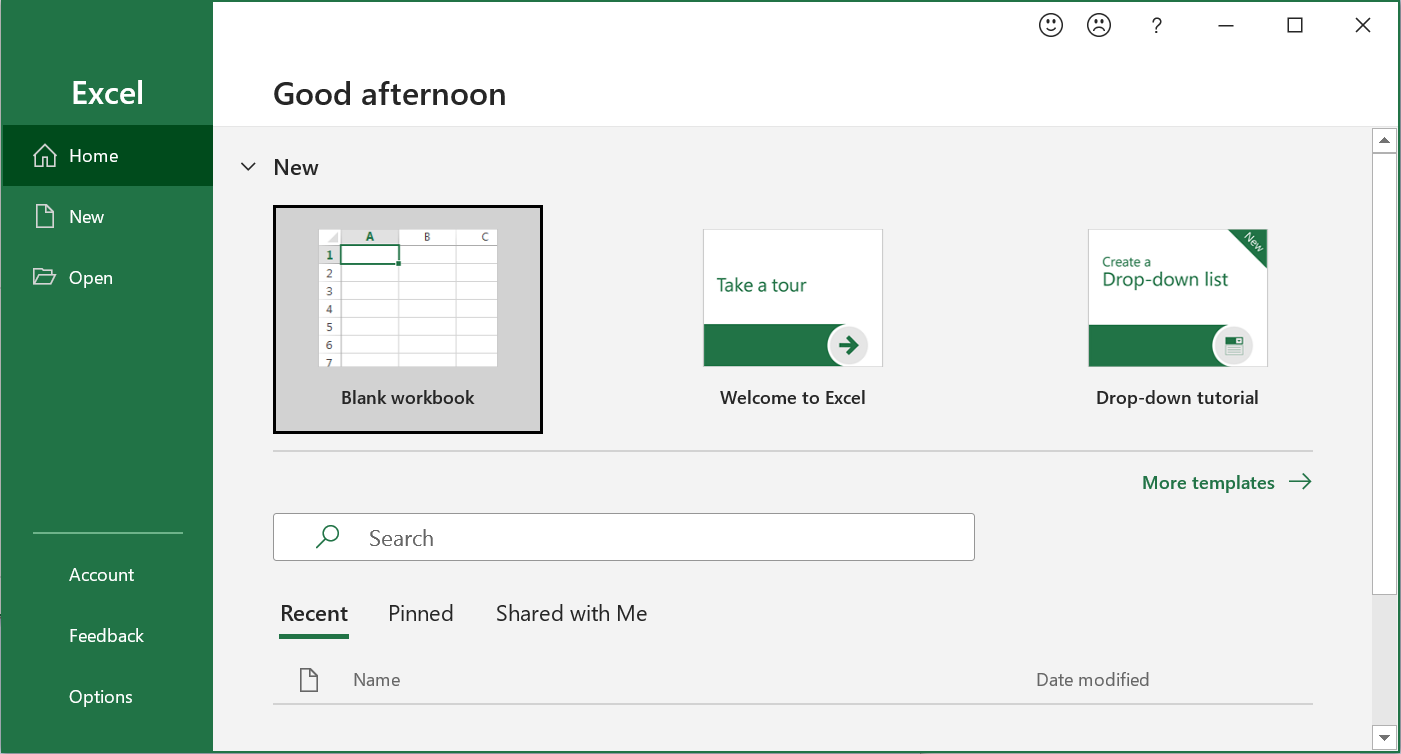1401x754 pixels.
Task: Click the smiley face feedback icon
Action: coord(1051,25)
